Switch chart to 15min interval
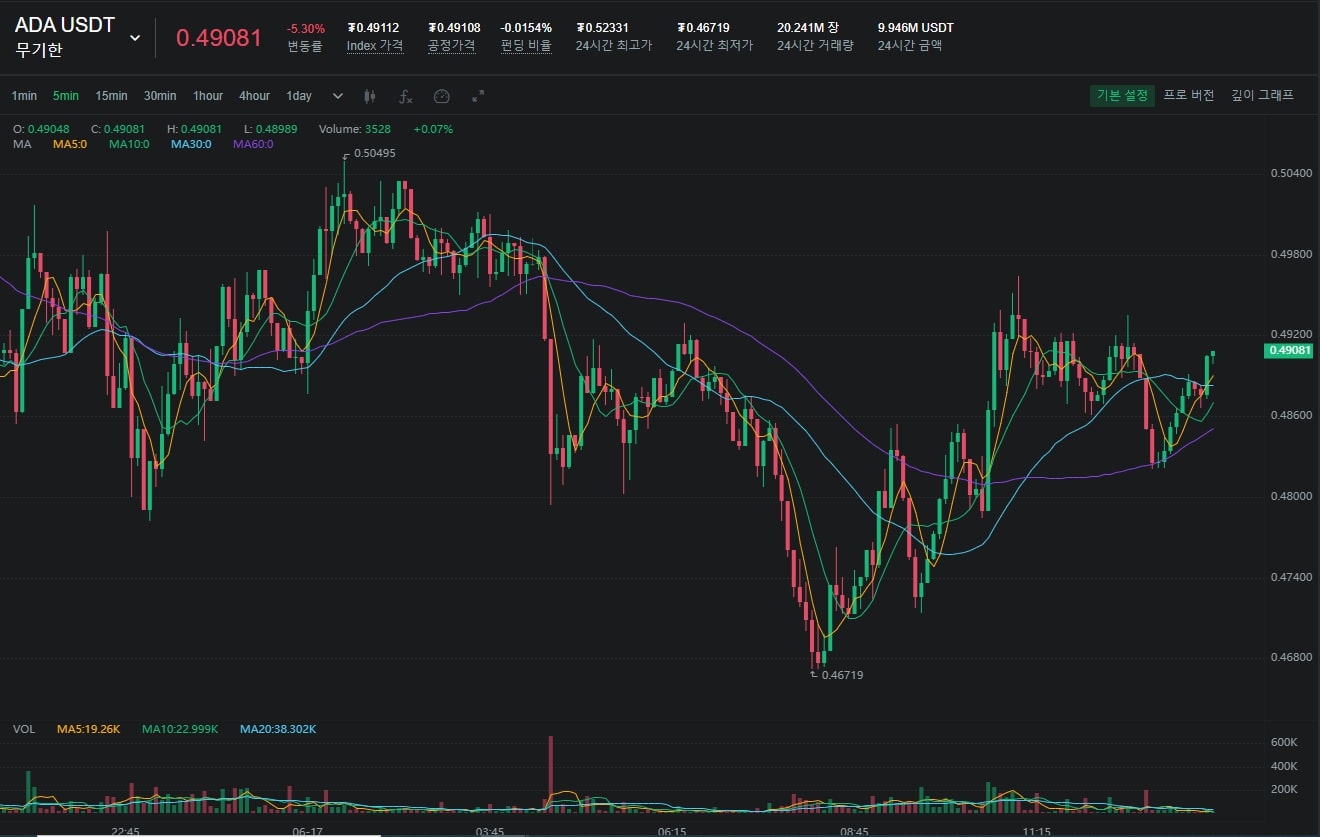 111,96
